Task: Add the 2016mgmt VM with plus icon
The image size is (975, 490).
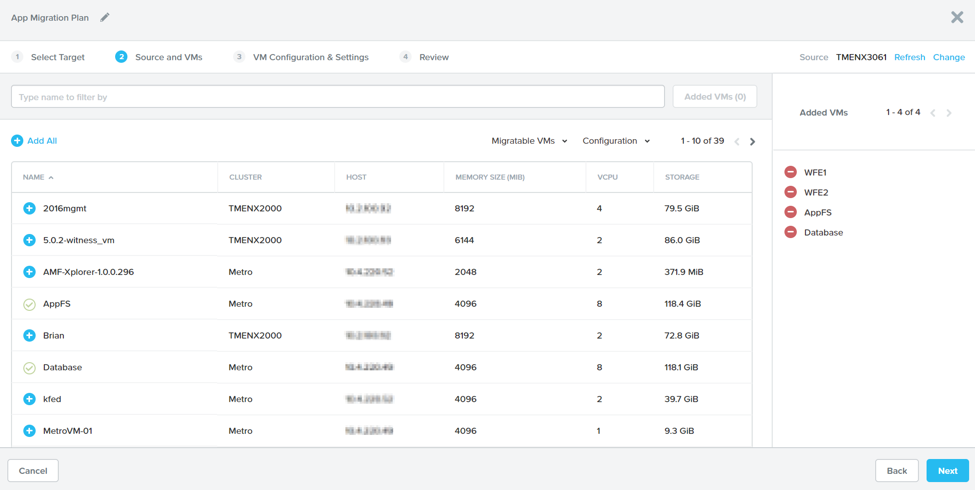Action: click(x=29, y=209)
